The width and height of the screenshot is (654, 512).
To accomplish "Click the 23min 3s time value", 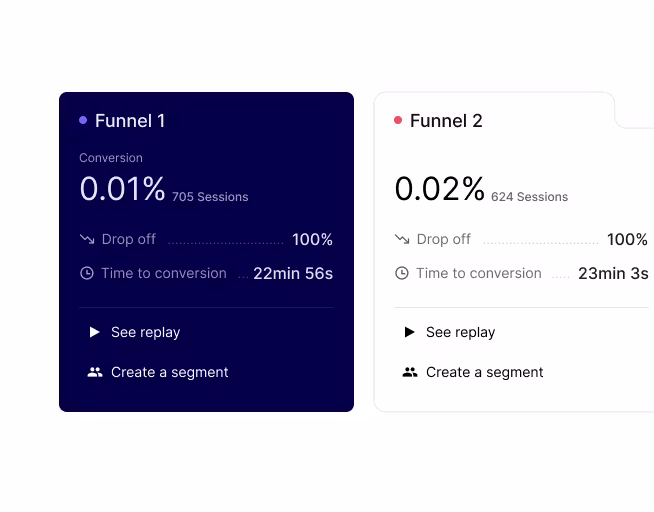I will pos(613,274).
